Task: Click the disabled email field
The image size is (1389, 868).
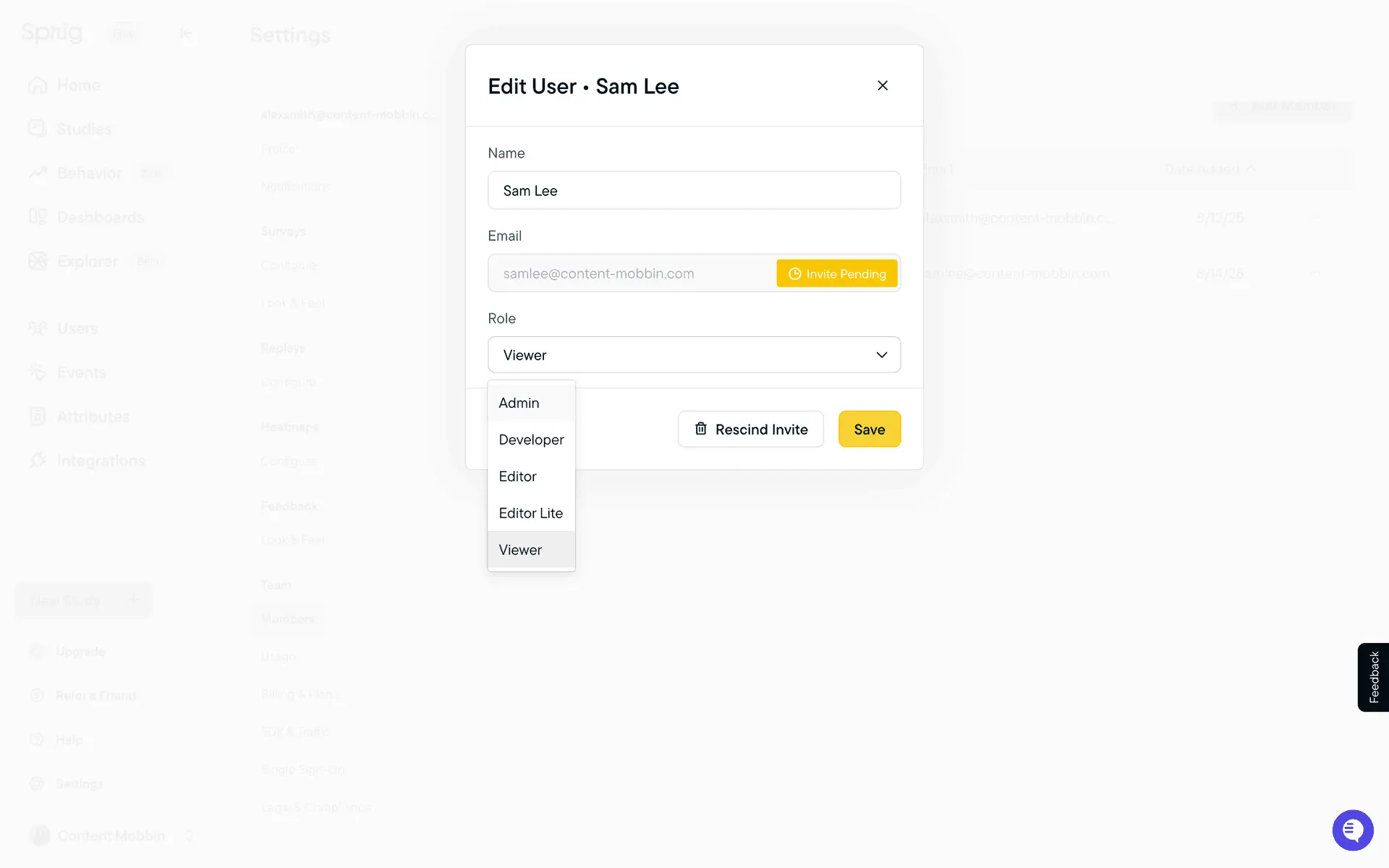Action: pyautogui.click(x=629, y=273)
